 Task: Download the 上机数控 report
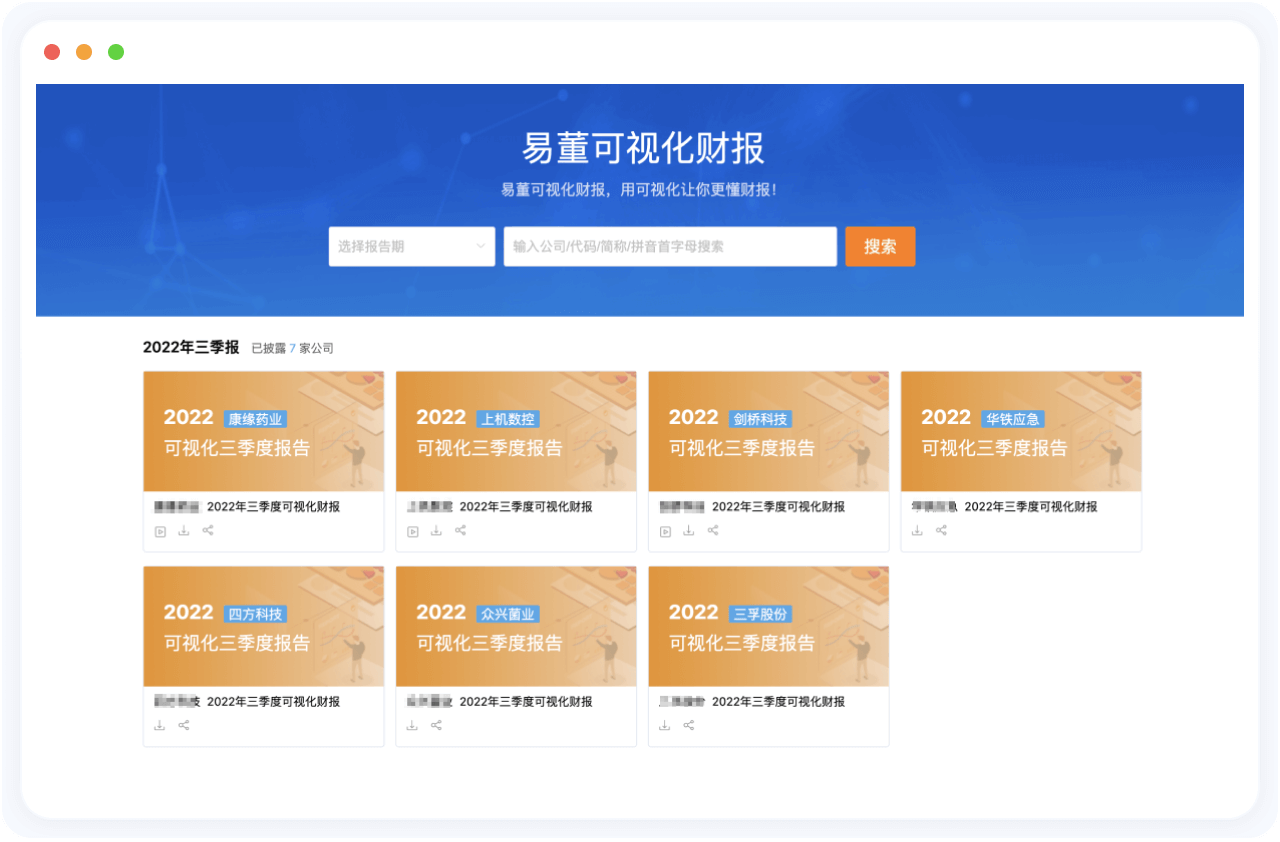pos(436,531)
